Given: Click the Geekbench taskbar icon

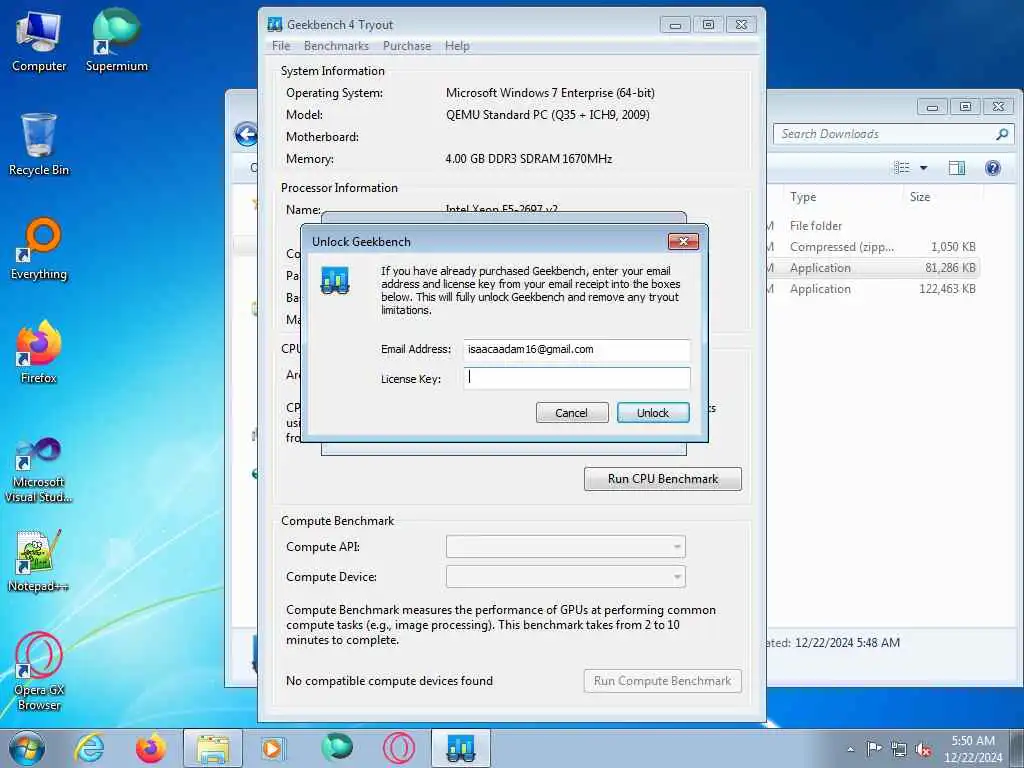Looking at the screenshot, I should coord(461,748).
